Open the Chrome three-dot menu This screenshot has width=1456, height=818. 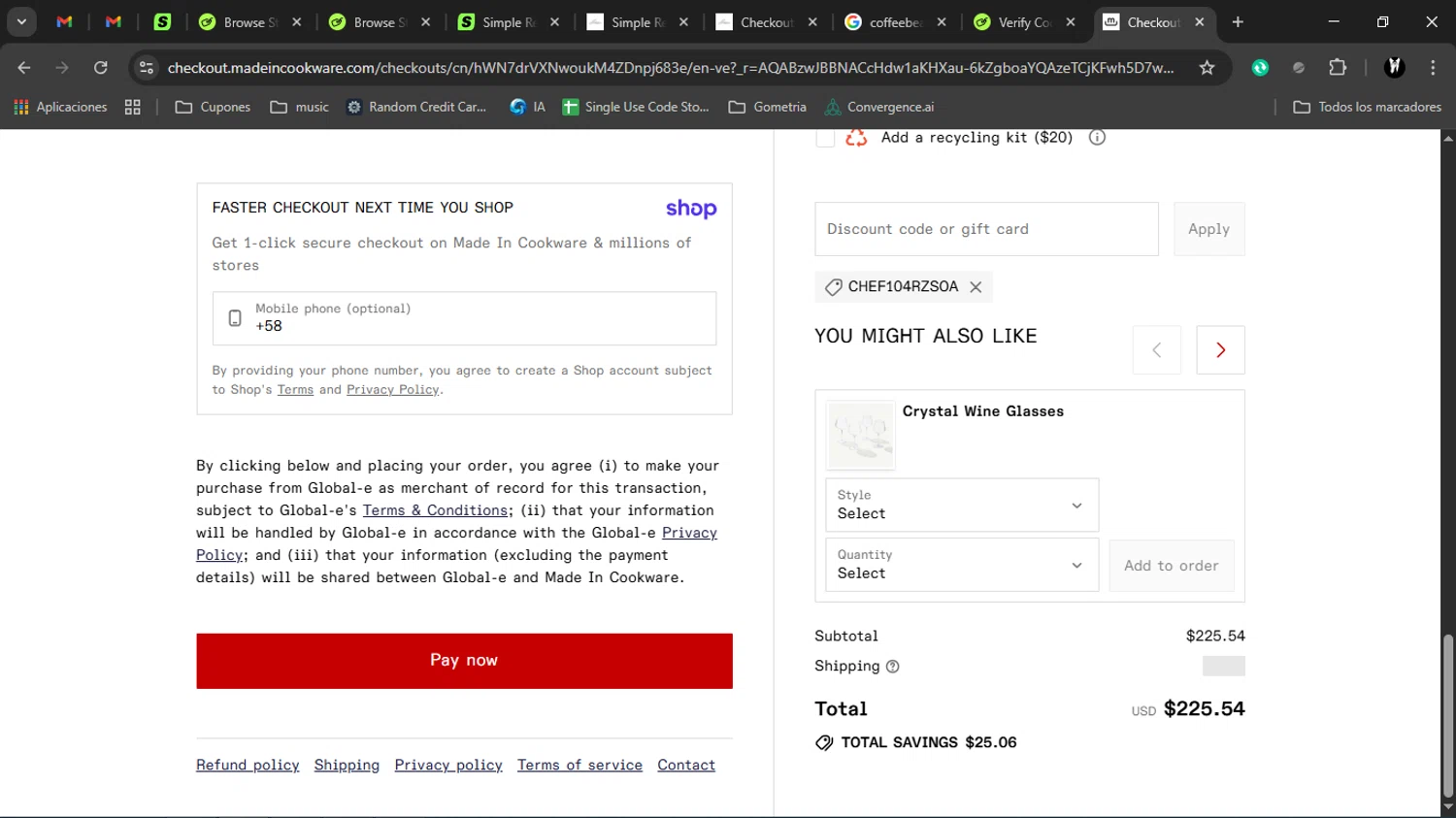(1433, 67)
